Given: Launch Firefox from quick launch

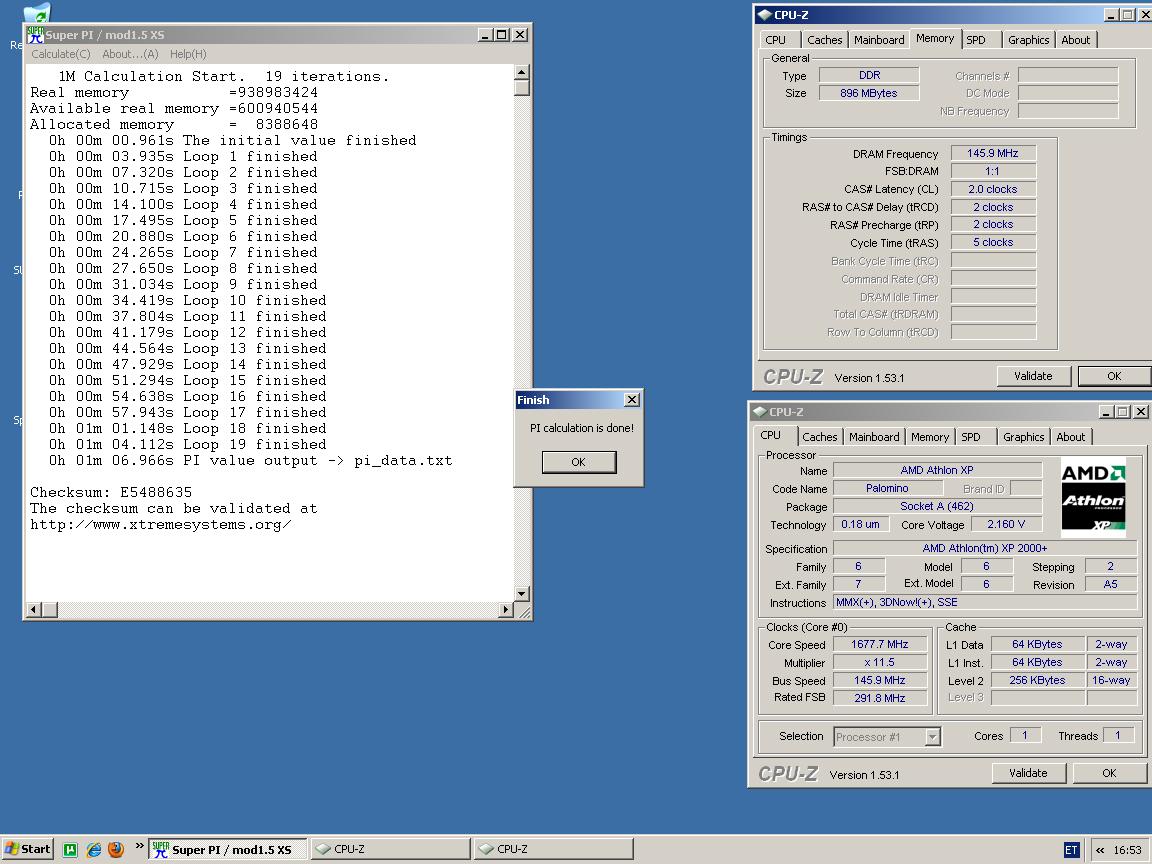Looking at the screenshot, I should (x=116, y=850).
